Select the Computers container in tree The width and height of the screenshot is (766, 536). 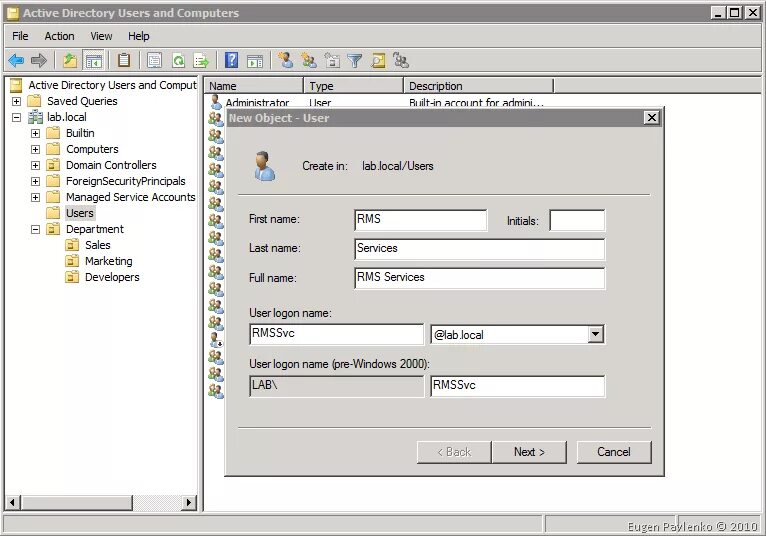pos(92,149)
